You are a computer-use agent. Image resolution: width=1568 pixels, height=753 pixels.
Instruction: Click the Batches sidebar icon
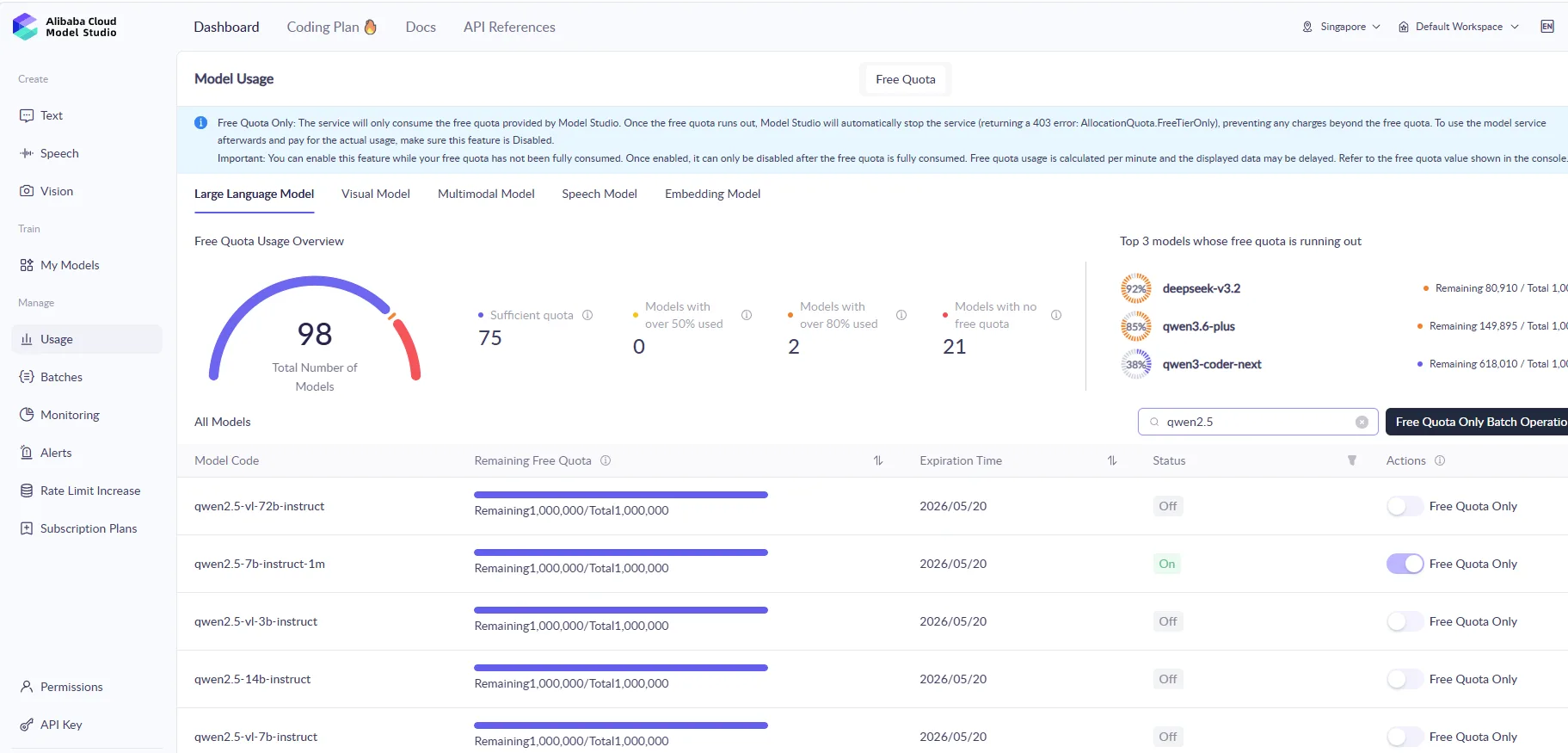click(27, 377)
